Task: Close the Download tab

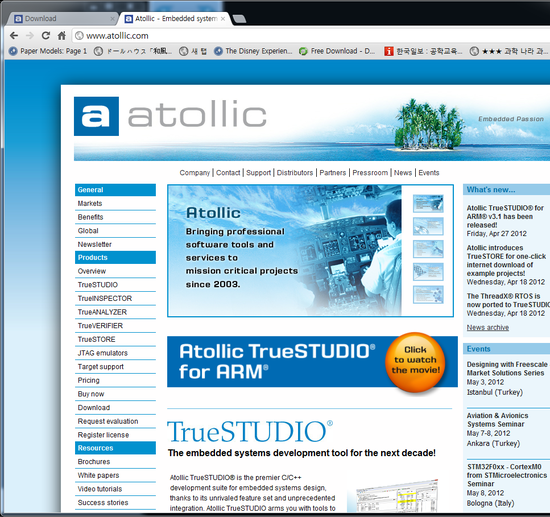Action: [112, 19]
